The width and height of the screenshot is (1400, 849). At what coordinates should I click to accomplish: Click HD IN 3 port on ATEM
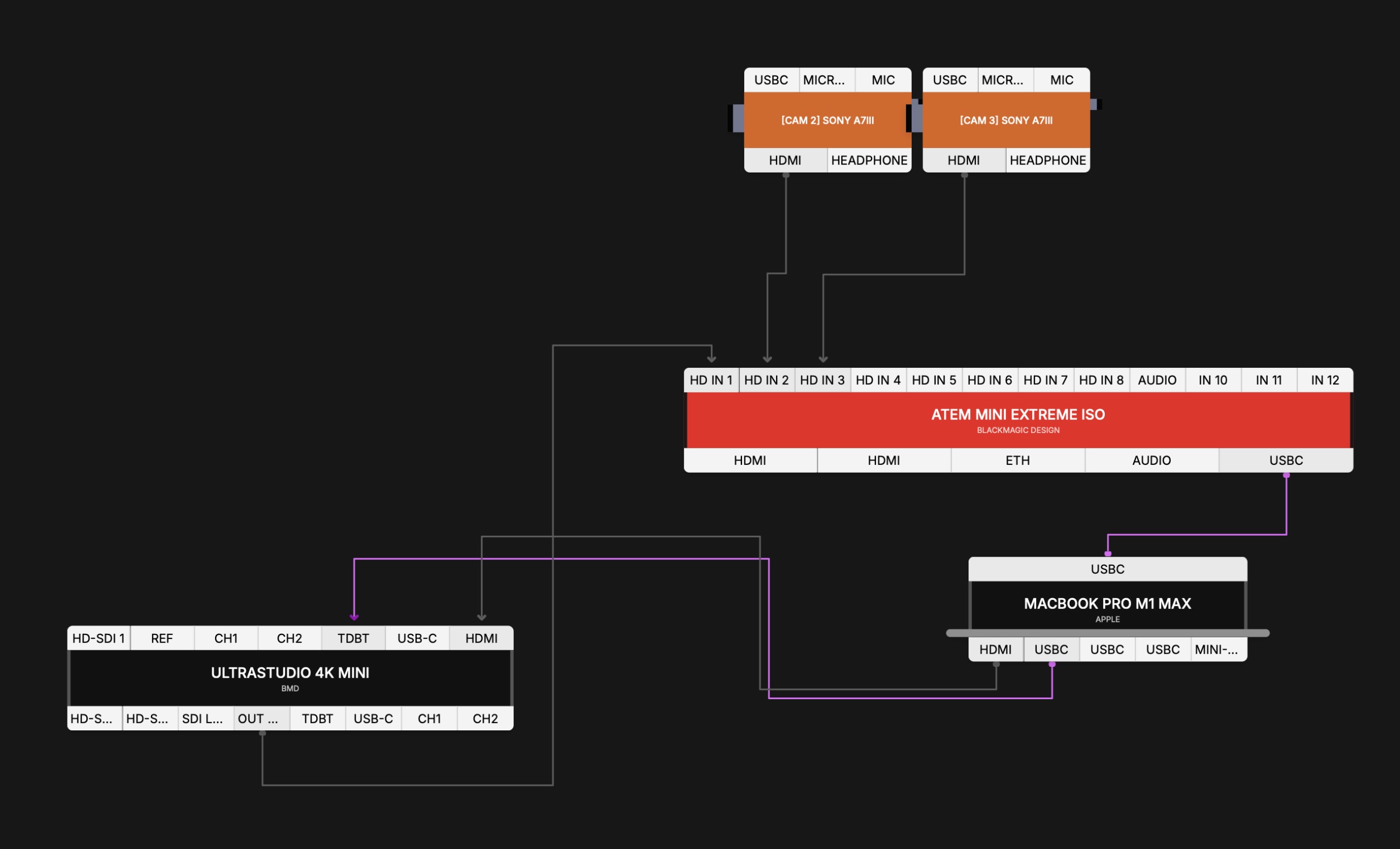coord(822,380)
